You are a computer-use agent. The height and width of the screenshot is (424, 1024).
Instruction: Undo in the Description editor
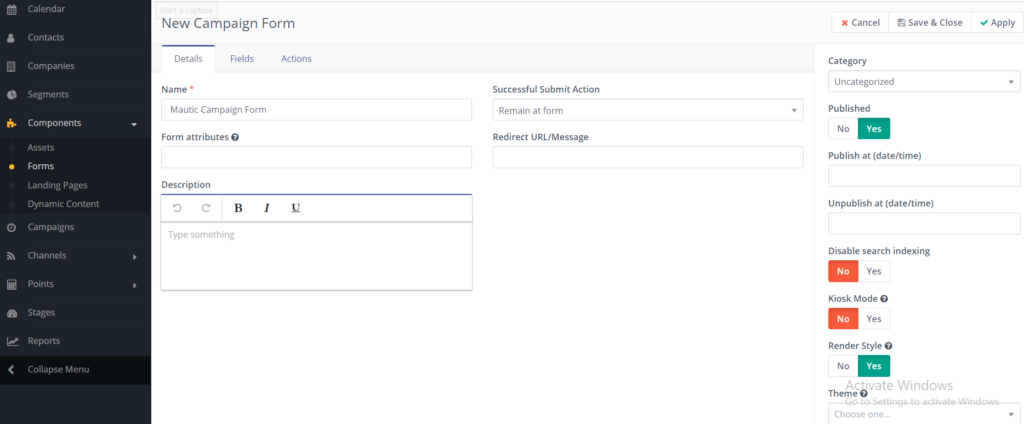(177, 208)
